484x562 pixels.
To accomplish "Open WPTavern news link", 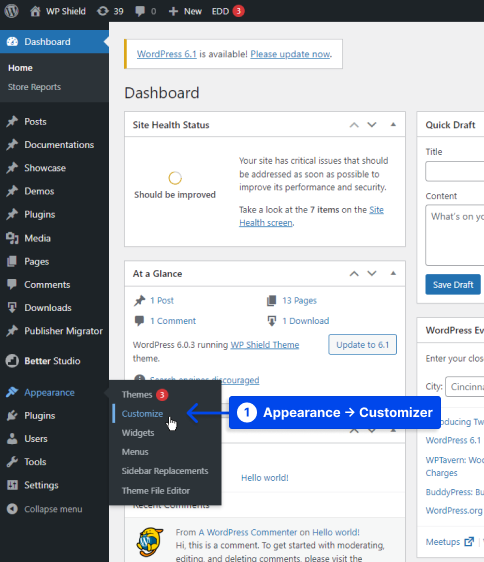I will tap(455, 466).
